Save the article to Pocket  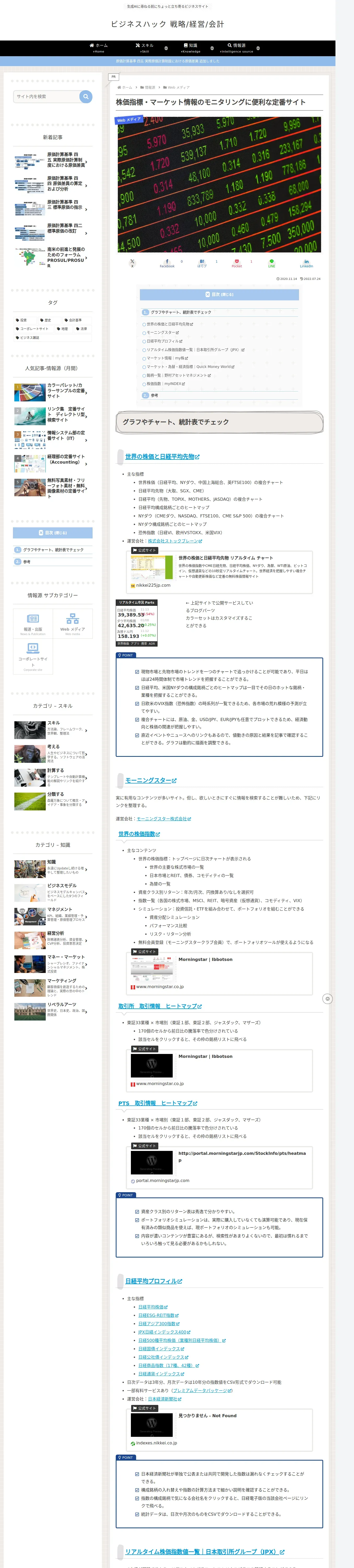pyautogui.click(x=237, y=263)
